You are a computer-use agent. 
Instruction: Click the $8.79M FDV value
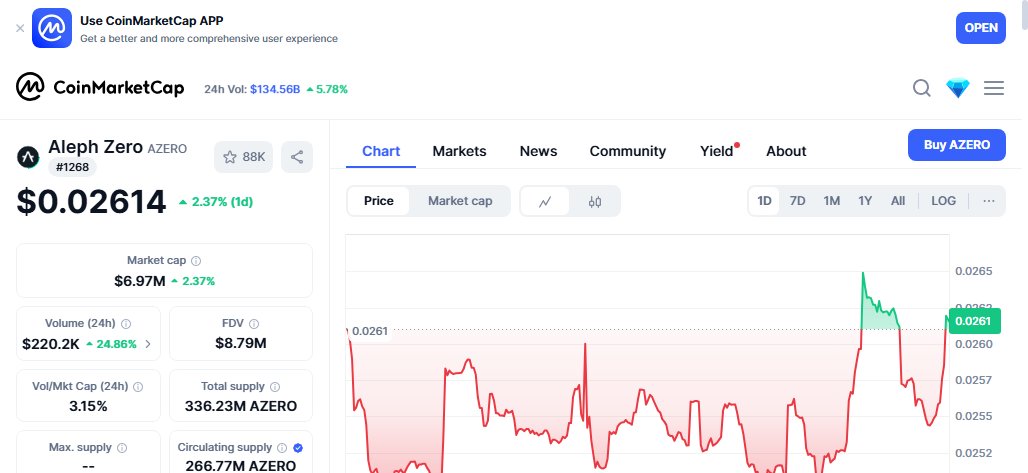[x=241, y=343]
